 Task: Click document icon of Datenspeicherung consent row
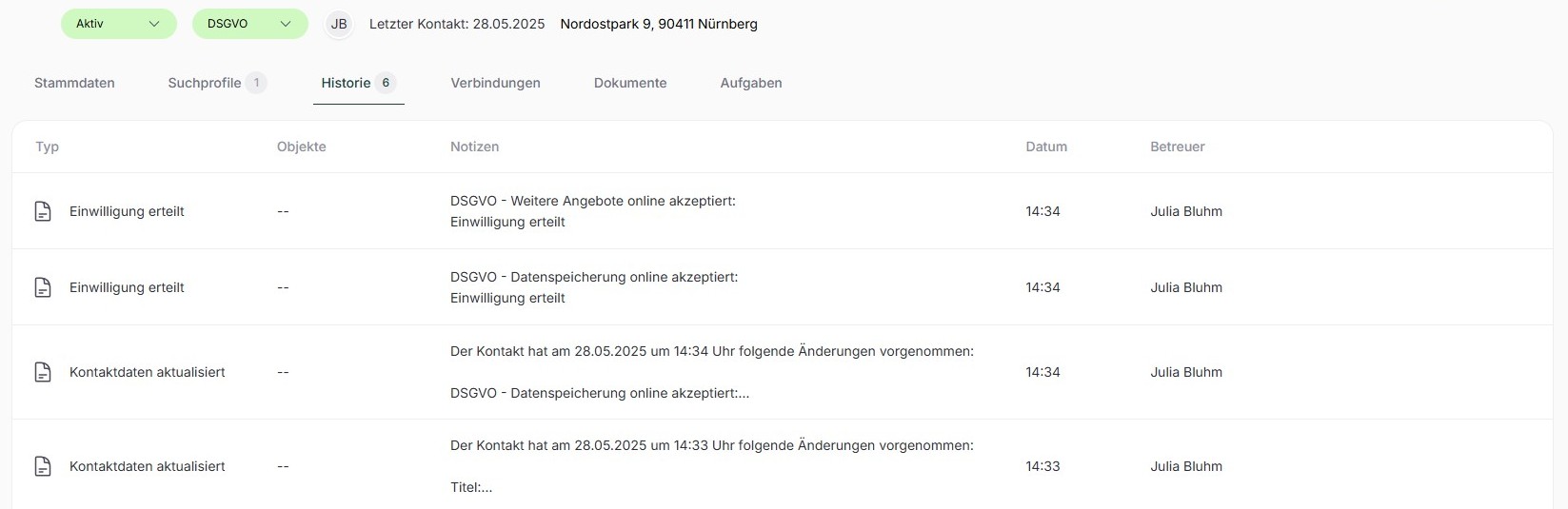[x=43, y=287]
